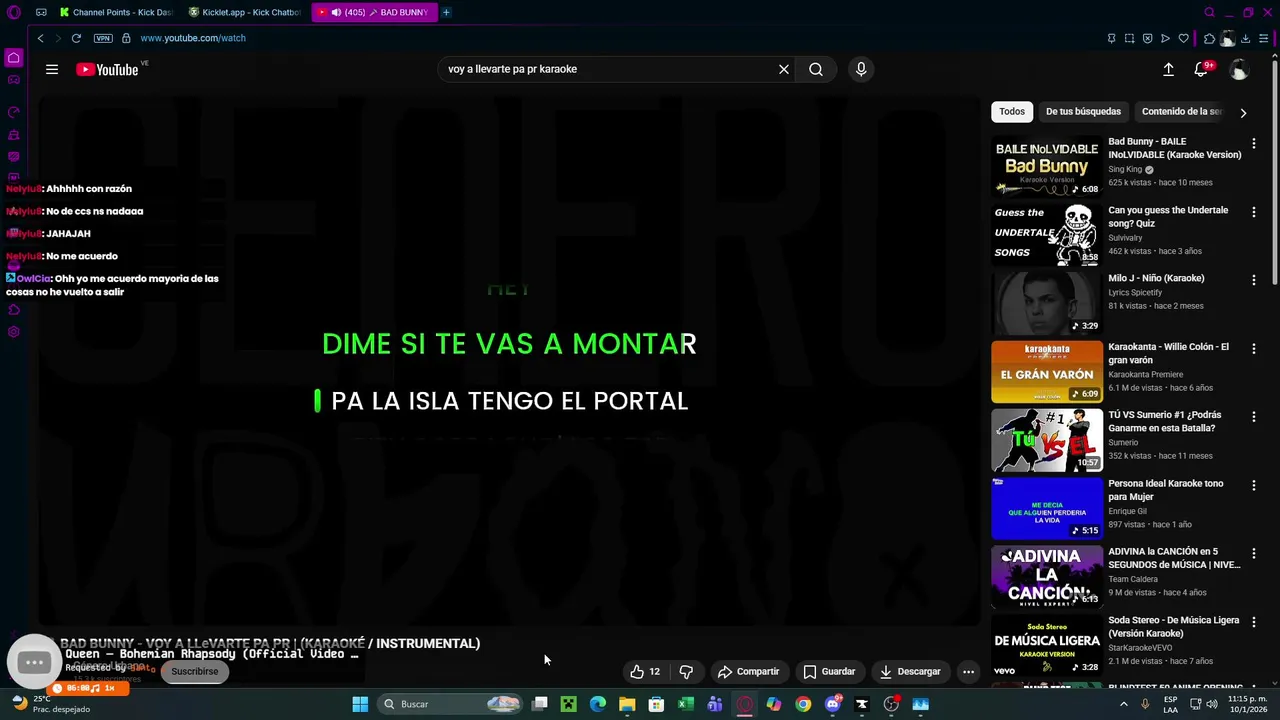Open the YouTube hamburger guide menu
Screen dimensions: 1280x720
coord(52,69)
